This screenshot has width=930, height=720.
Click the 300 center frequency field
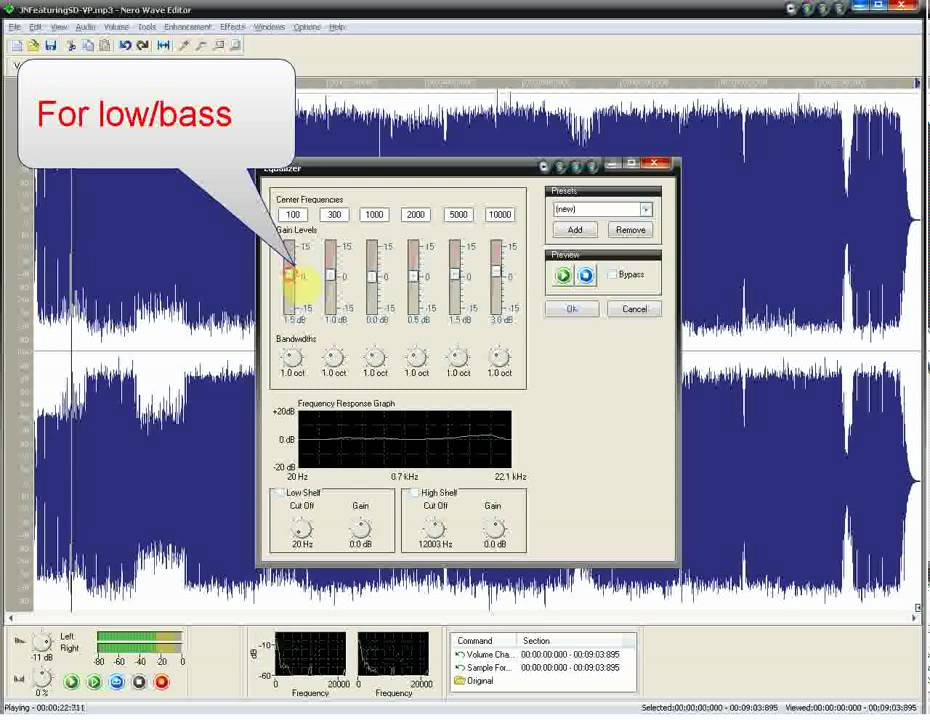(x=335, y=215)
